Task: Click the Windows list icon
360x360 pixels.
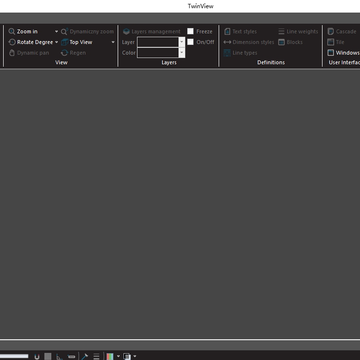Action: coord(331,53)
